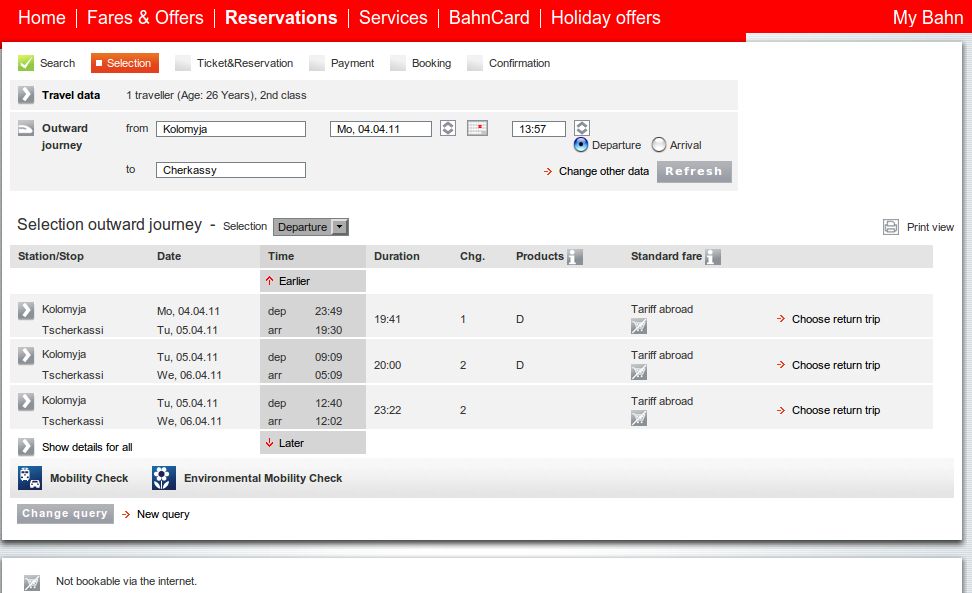Open the Reservations menu
This screenshot has width=972, height=593.
[281, 17]
